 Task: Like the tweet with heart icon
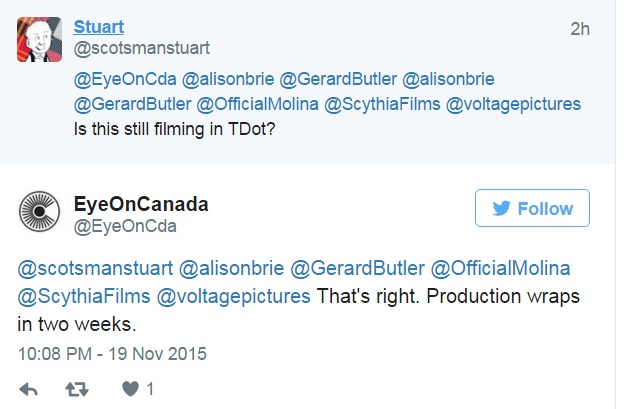pos(129,388)
